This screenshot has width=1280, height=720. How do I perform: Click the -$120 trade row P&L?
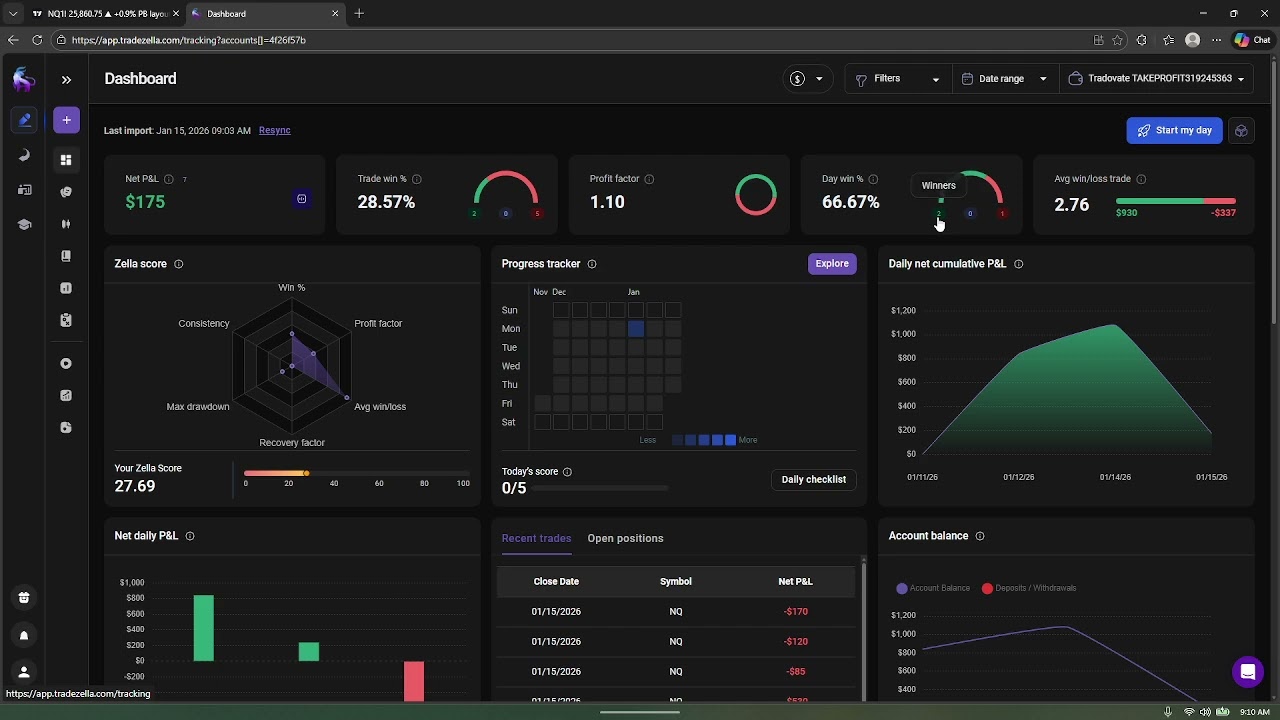pyautogui.click(x=796, y=641)
